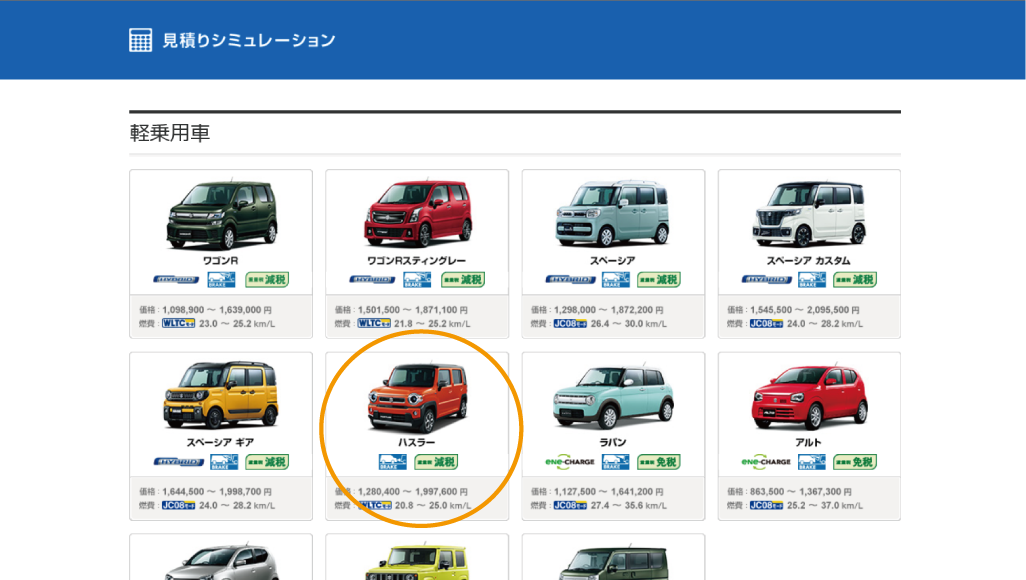Click the WLTC mode badge in ワゴンRスティングレー card
This screenshot has height=580, width=1026.
(374, 323)
